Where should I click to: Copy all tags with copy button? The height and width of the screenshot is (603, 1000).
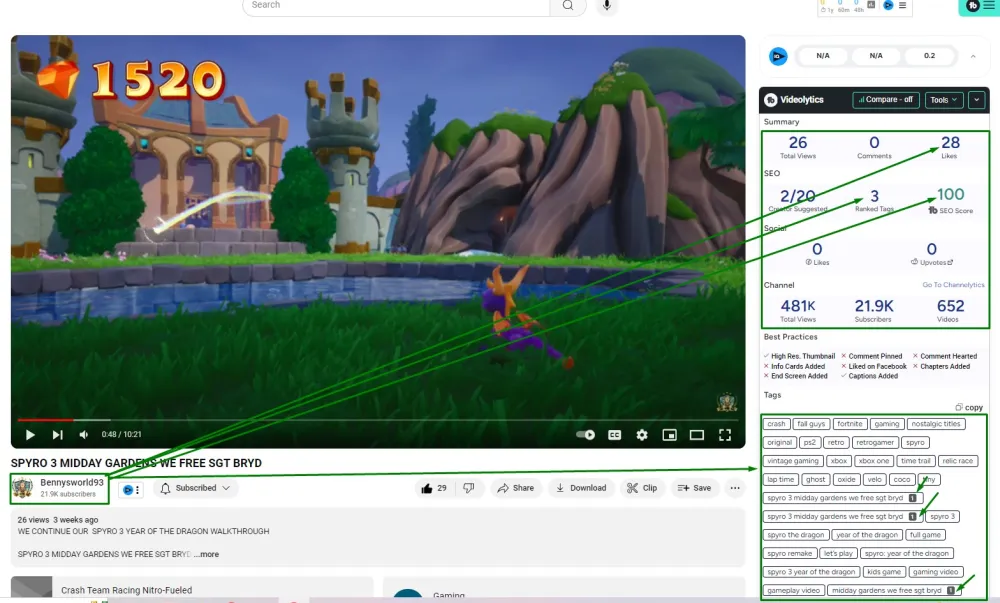(969, 407)
